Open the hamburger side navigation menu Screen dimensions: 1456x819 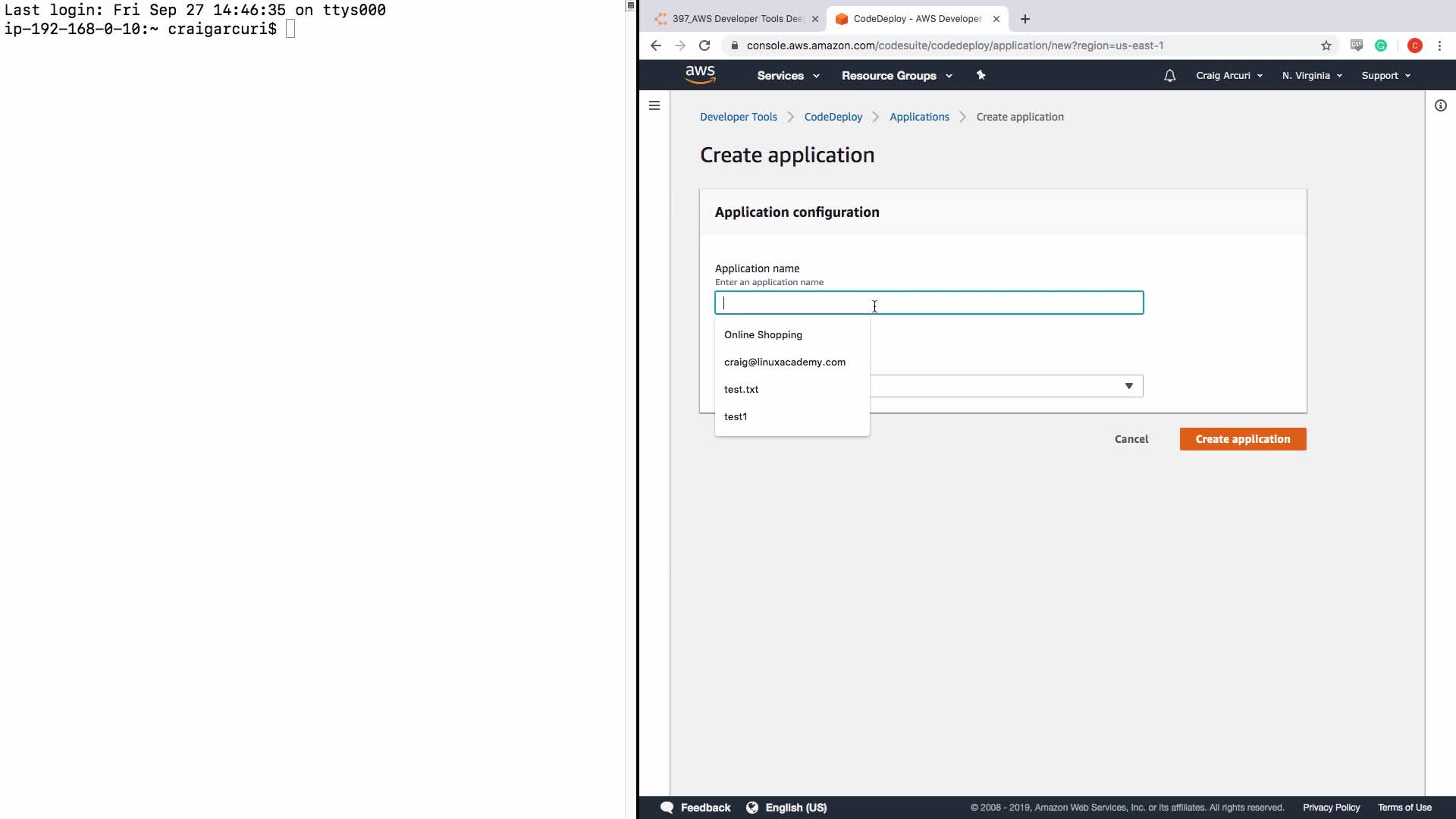pyautogui.click(x=654, y=105)
